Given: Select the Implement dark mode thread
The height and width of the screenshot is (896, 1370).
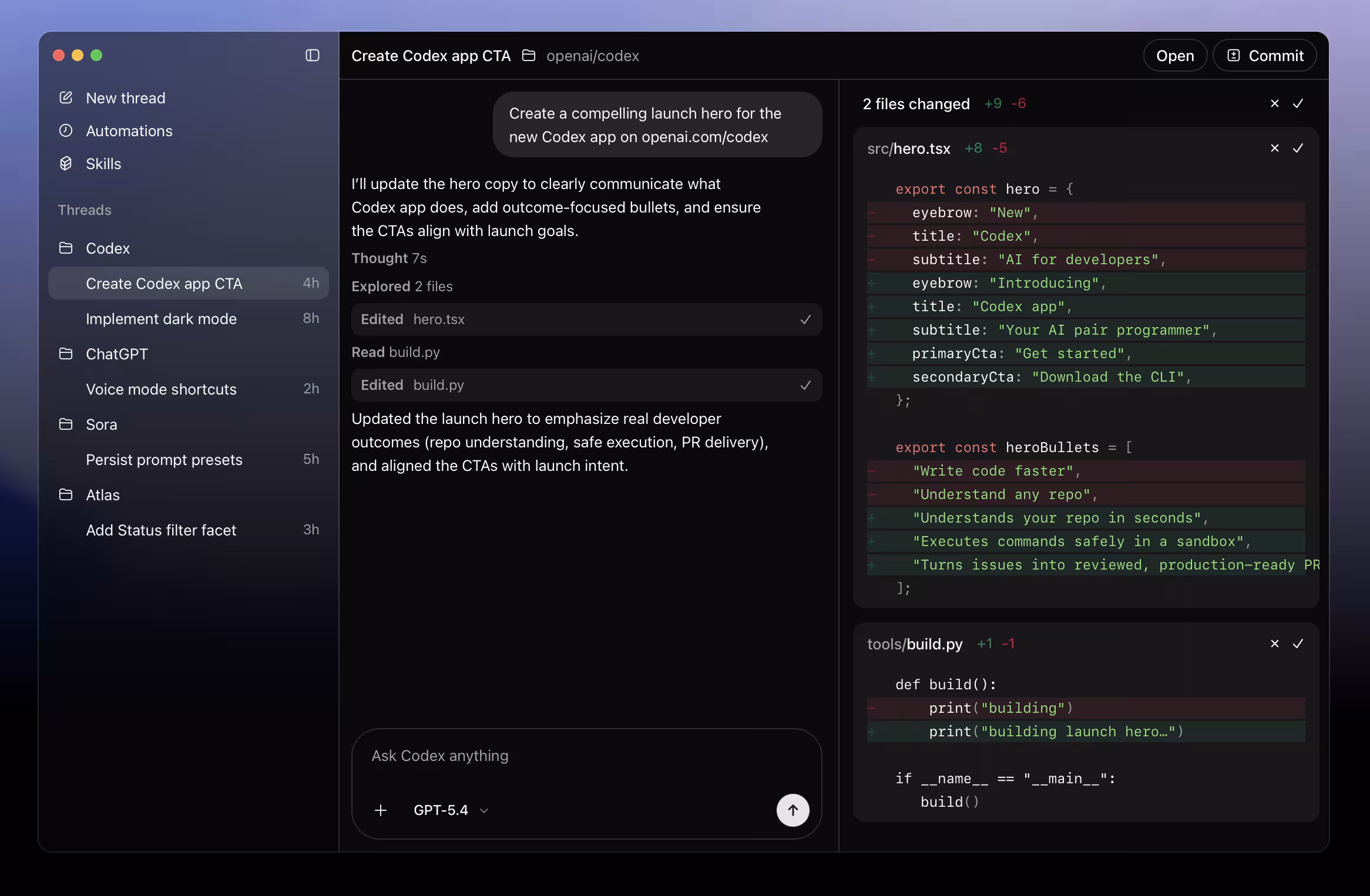Looking at the screenshot, I should (162, 319).
